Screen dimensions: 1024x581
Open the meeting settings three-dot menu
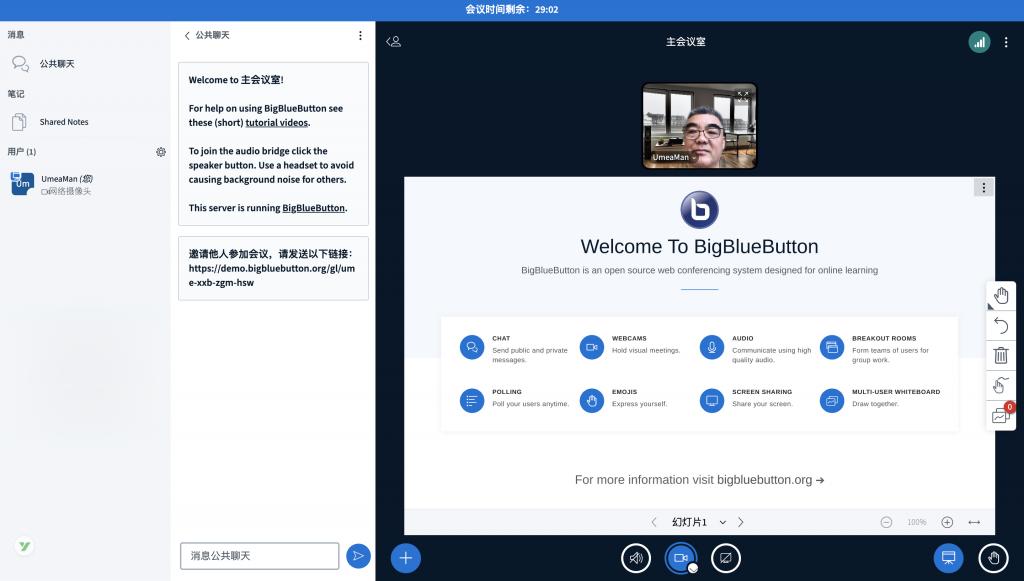click(1006, 42)
